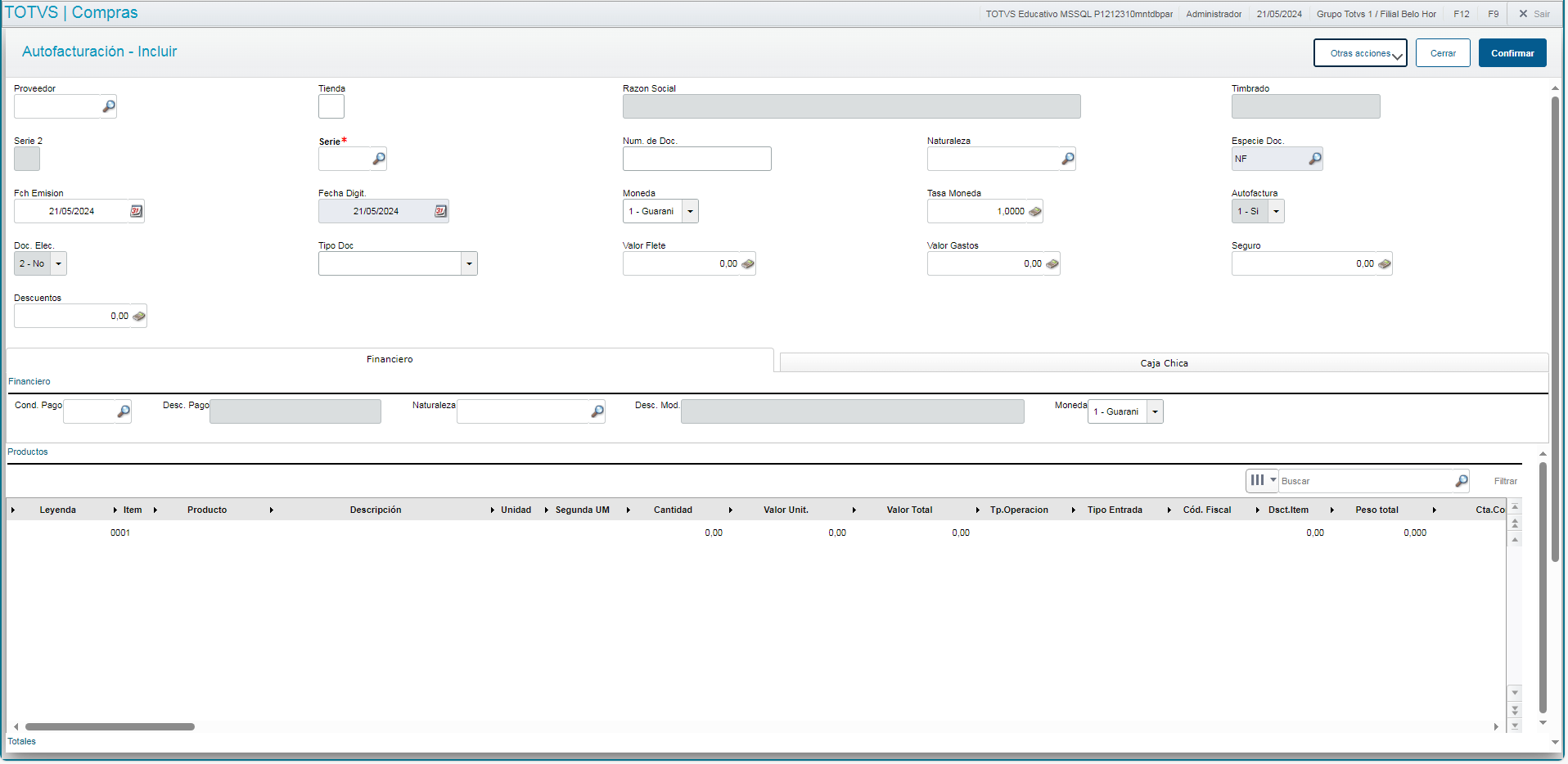Open Seguro calculator icon

pyautogui.click(x=1385, y=263)
